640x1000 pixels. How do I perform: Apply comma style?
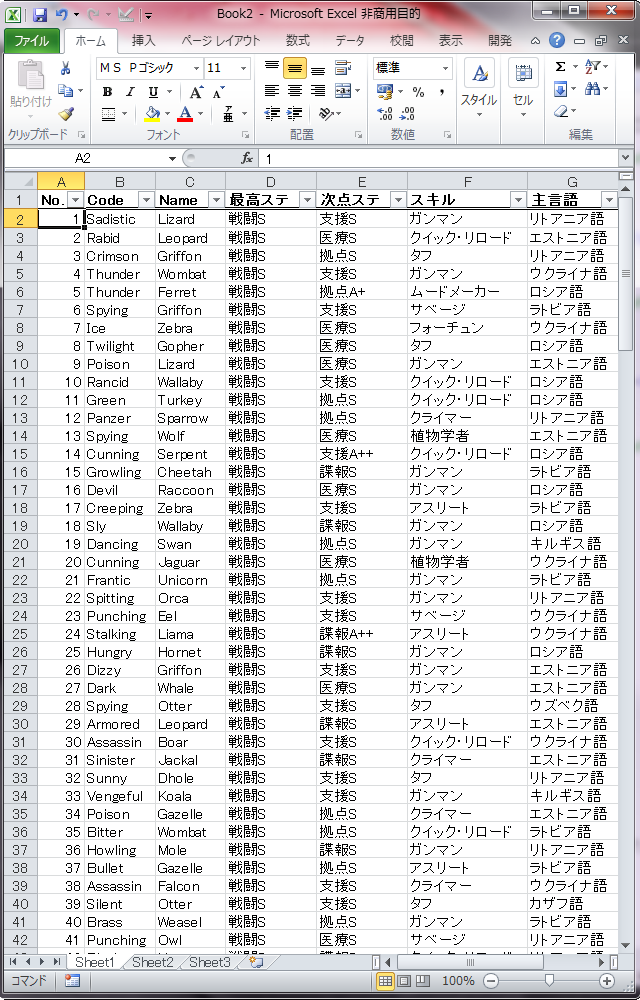coord(441,92)
